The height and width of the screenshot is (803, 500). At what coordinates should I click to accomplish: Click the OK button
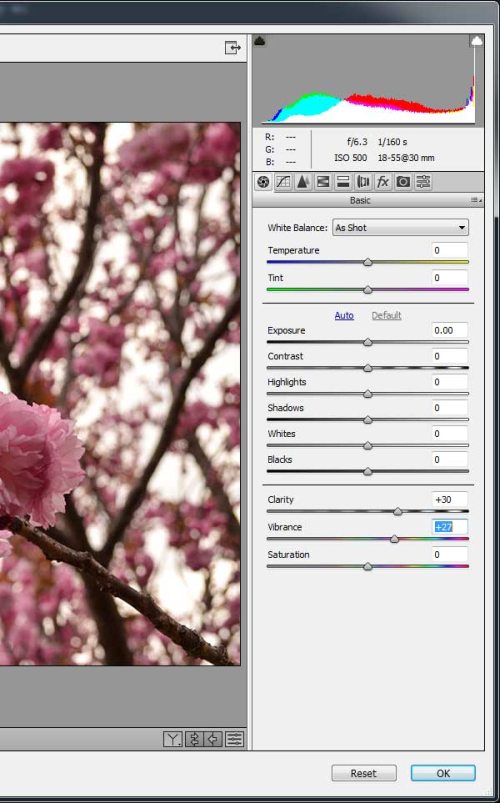[443, 773]
